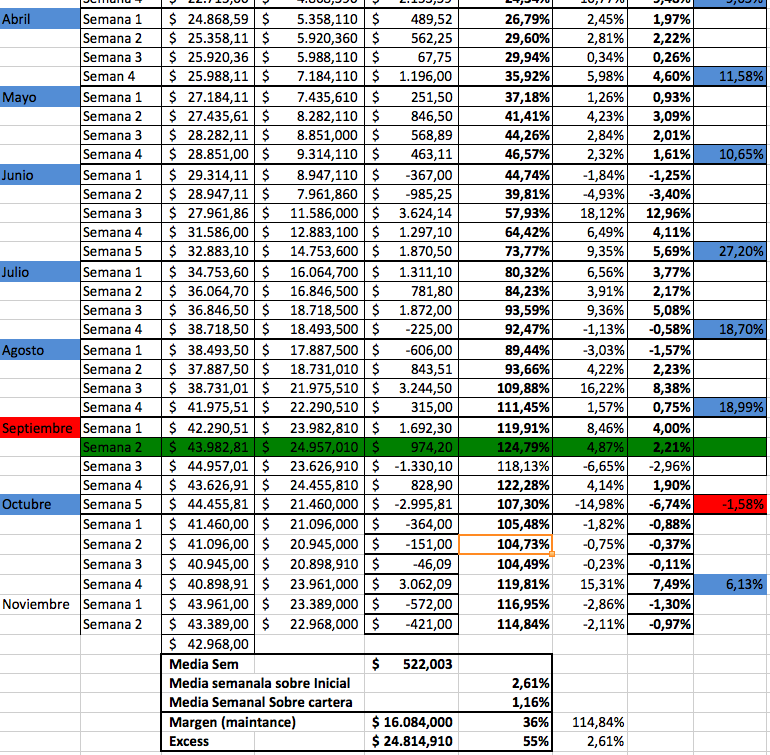
Task: Click the blue 10,65% monthly total cell
Action: tap(730, 154)
